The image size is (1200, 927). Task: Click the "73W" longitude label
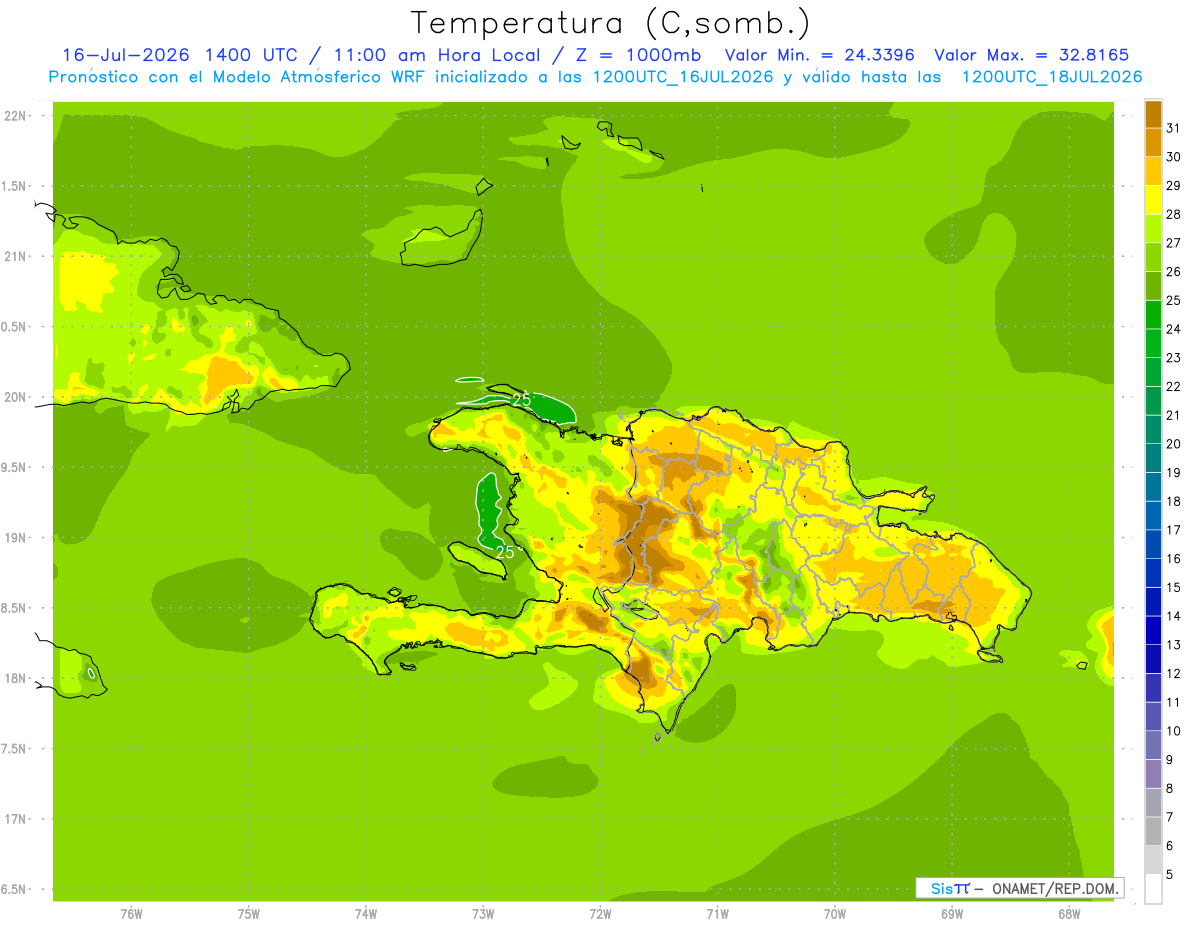(x=483, y=914)
